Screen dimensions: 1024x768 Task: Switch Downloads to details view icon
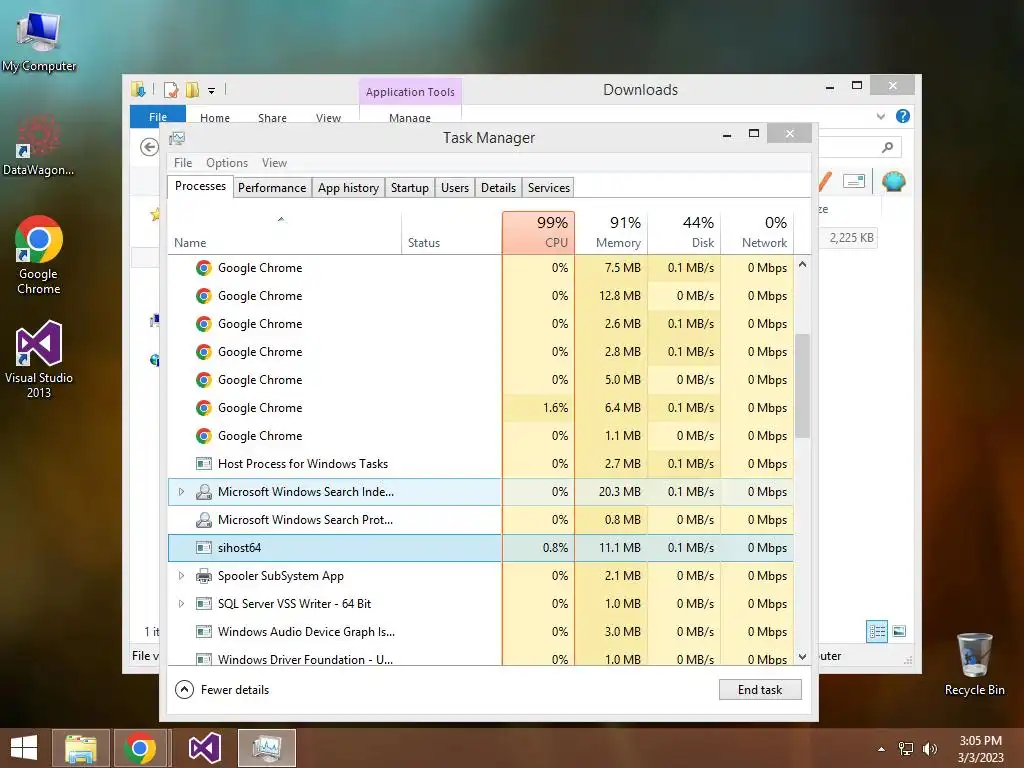pos(876,631)
